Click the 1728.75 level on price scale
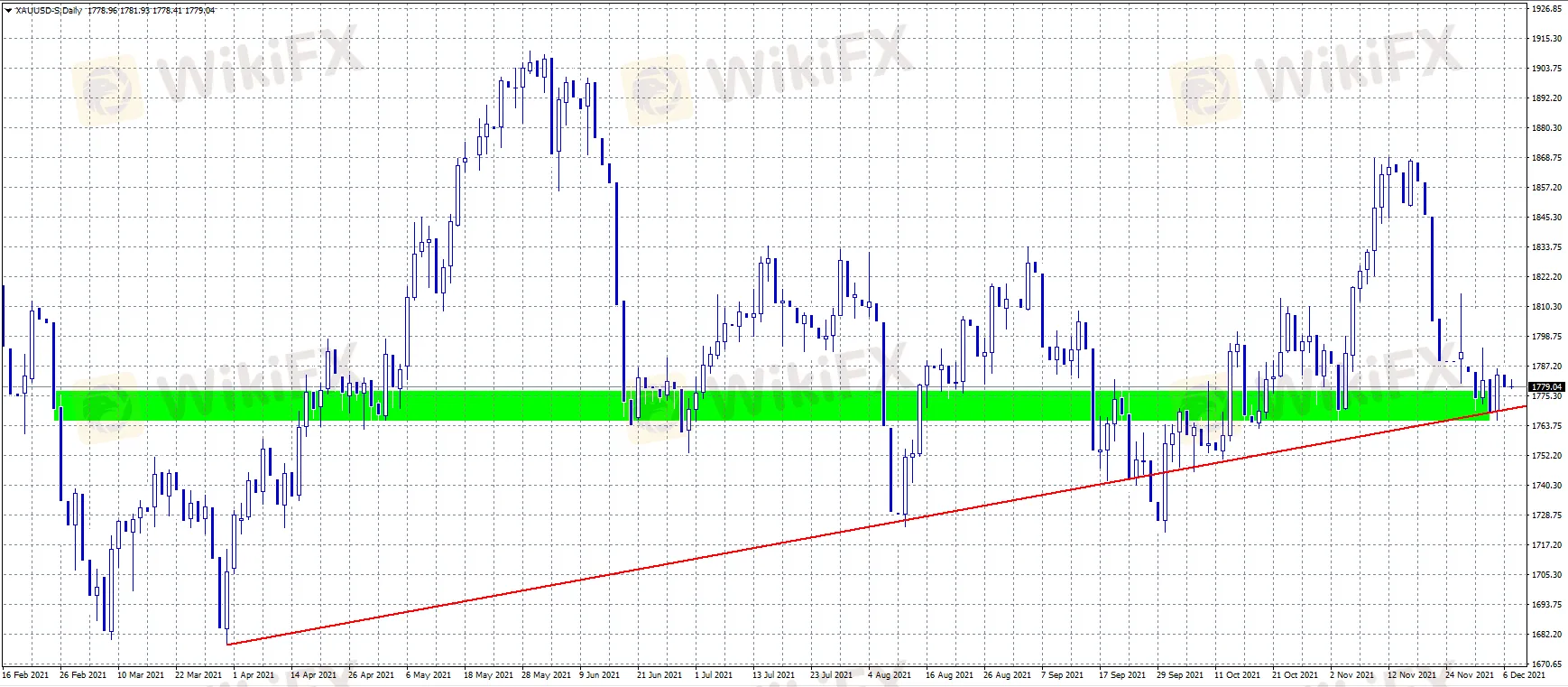The height and width of the screenshot is (687, 1568). tap(1546, 515)
